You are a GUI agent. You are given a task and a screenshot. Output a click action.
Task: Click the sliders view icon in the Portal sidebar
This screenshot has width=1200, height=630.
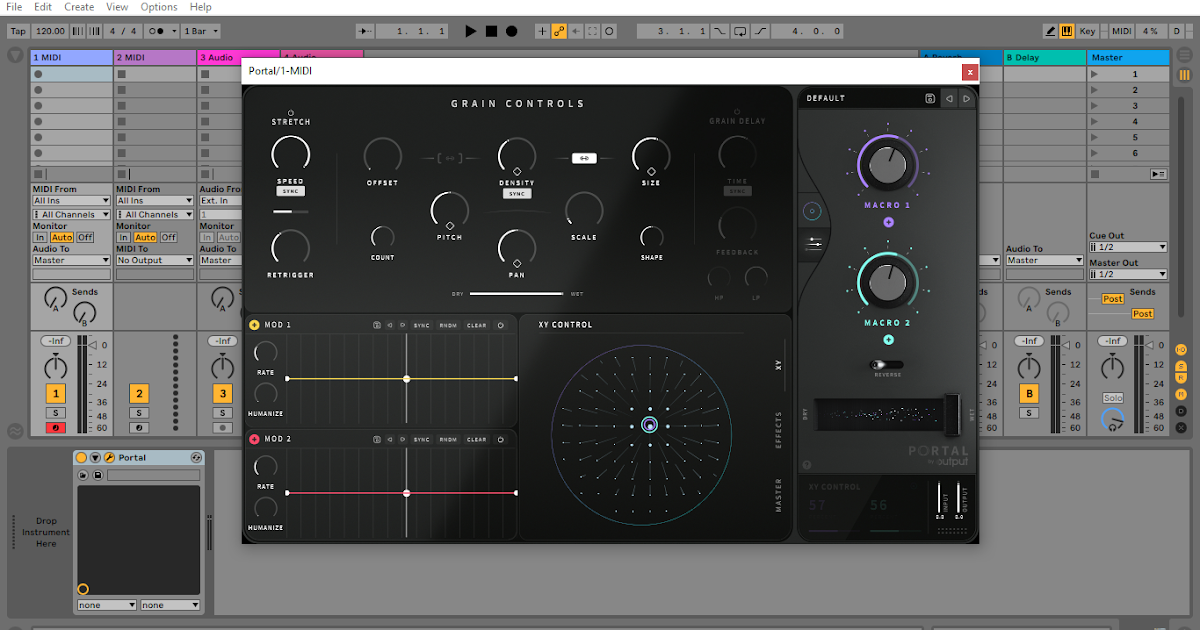[815, 242]
